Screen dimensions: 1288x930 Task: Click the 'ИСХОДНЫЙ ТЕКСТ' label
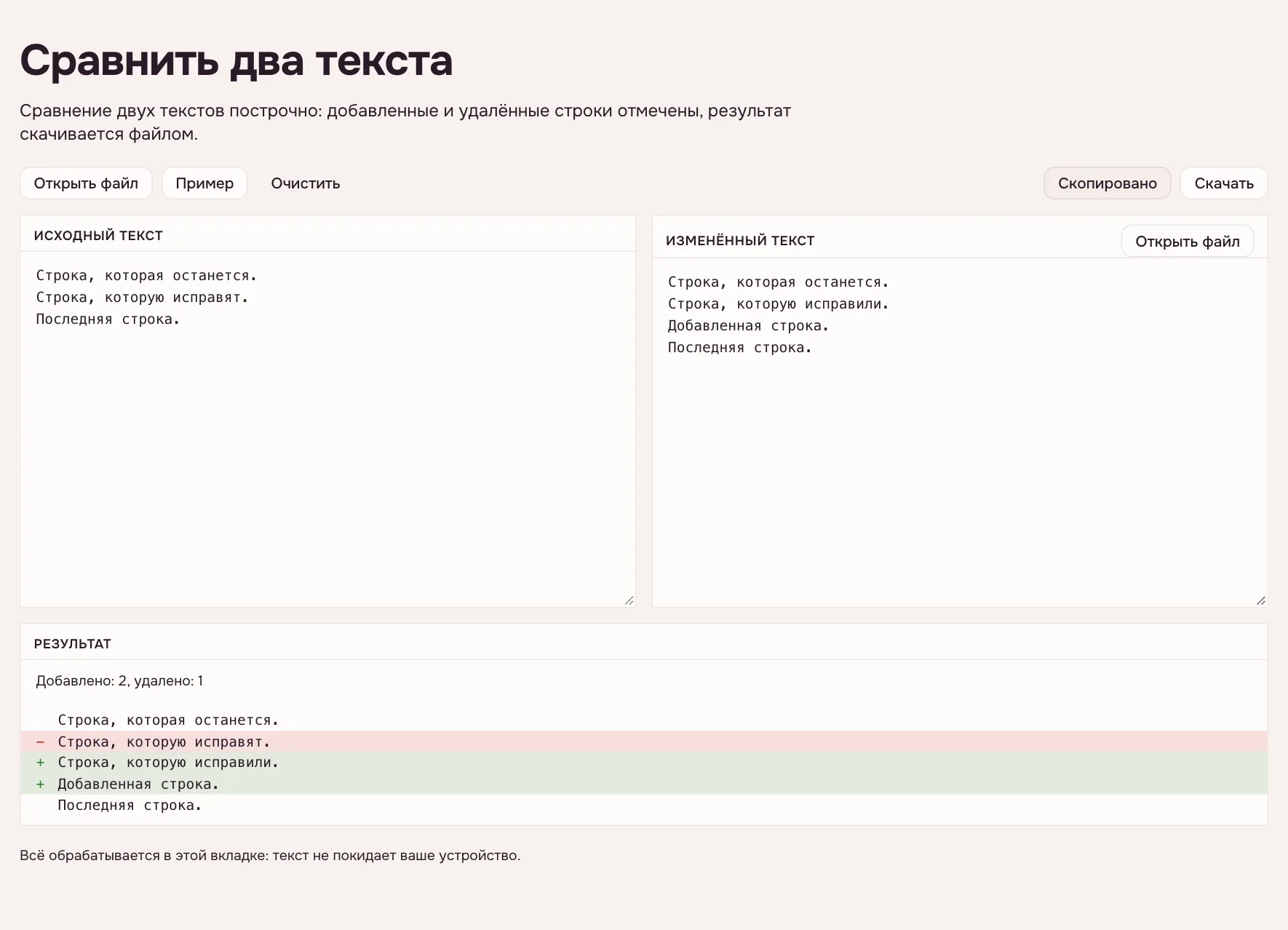pos(98,236)
